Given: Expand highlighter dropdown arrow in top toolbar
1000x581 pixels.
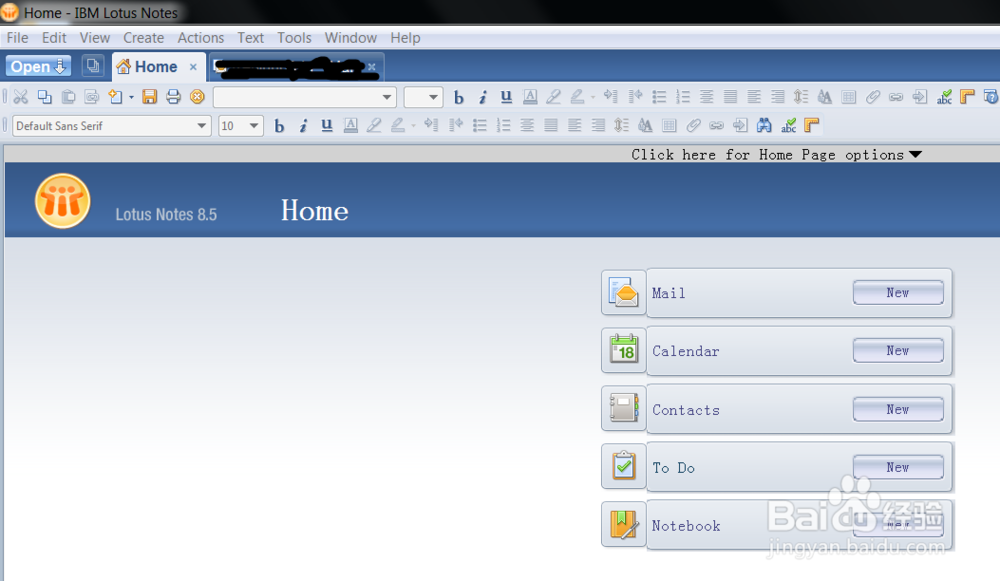Looking at the screenshot, I should pos(592,98).
